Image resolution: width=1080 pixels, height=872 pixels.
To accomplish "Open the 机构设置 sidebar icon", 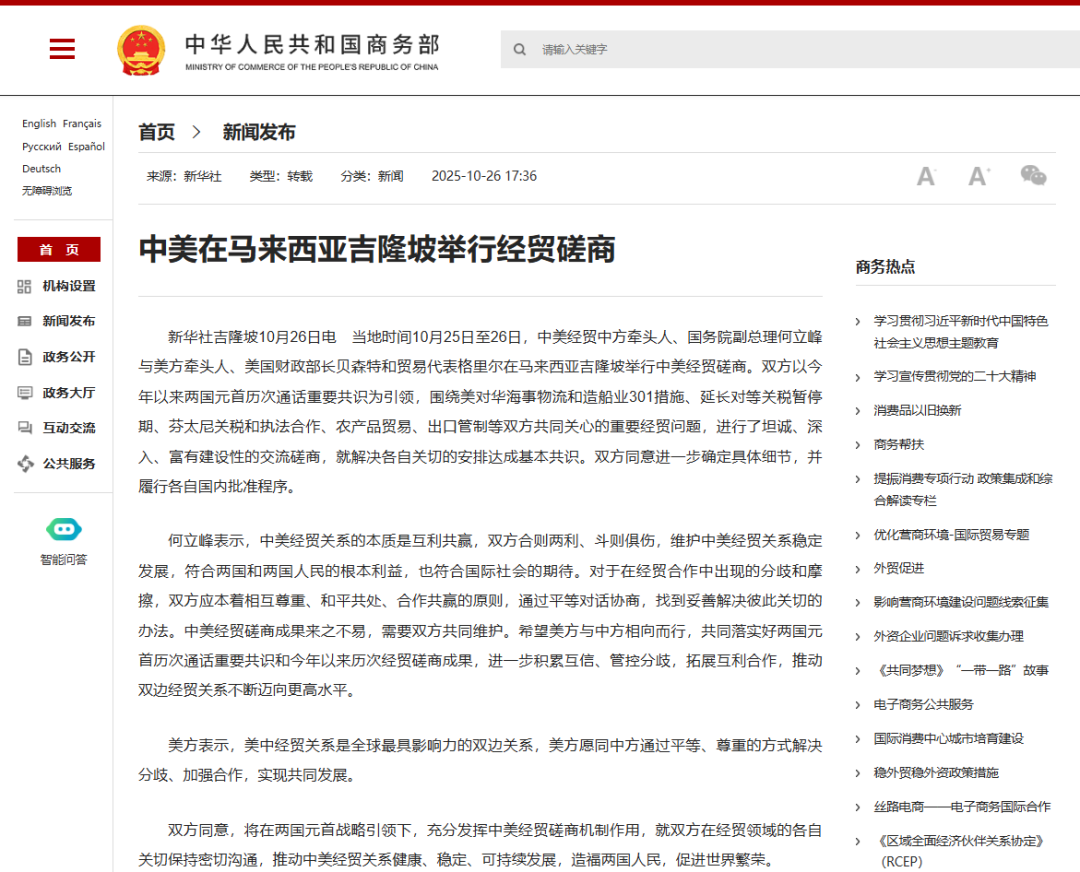I will pos(23,286).
